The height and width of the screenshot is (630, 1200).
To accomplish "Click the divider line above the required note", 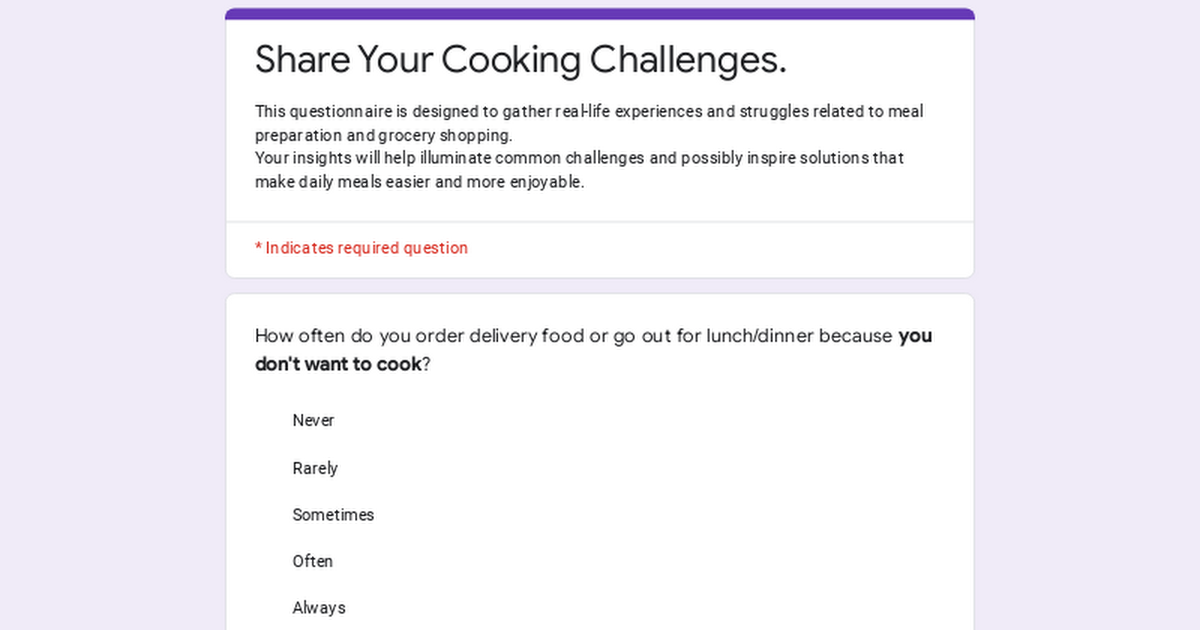I will (x=600, y=222).
